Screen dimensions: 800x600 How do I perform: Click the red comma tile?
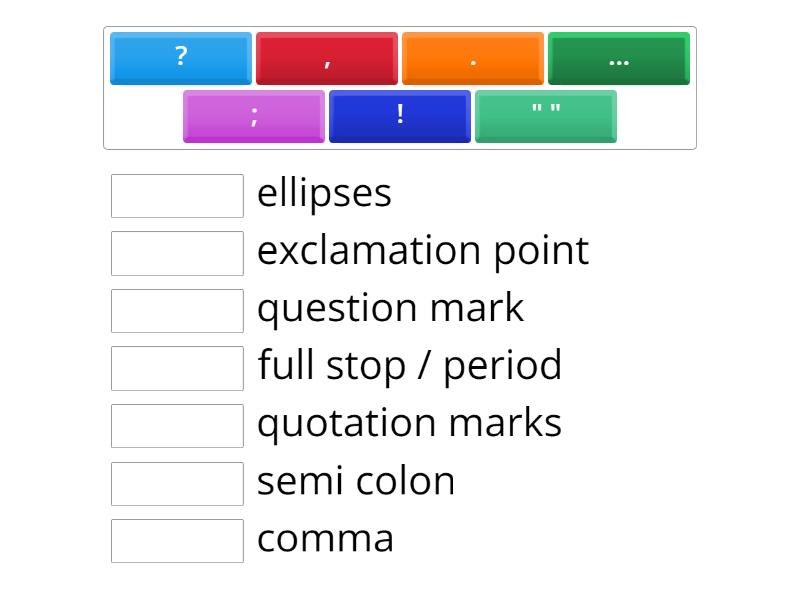(327, 58)
